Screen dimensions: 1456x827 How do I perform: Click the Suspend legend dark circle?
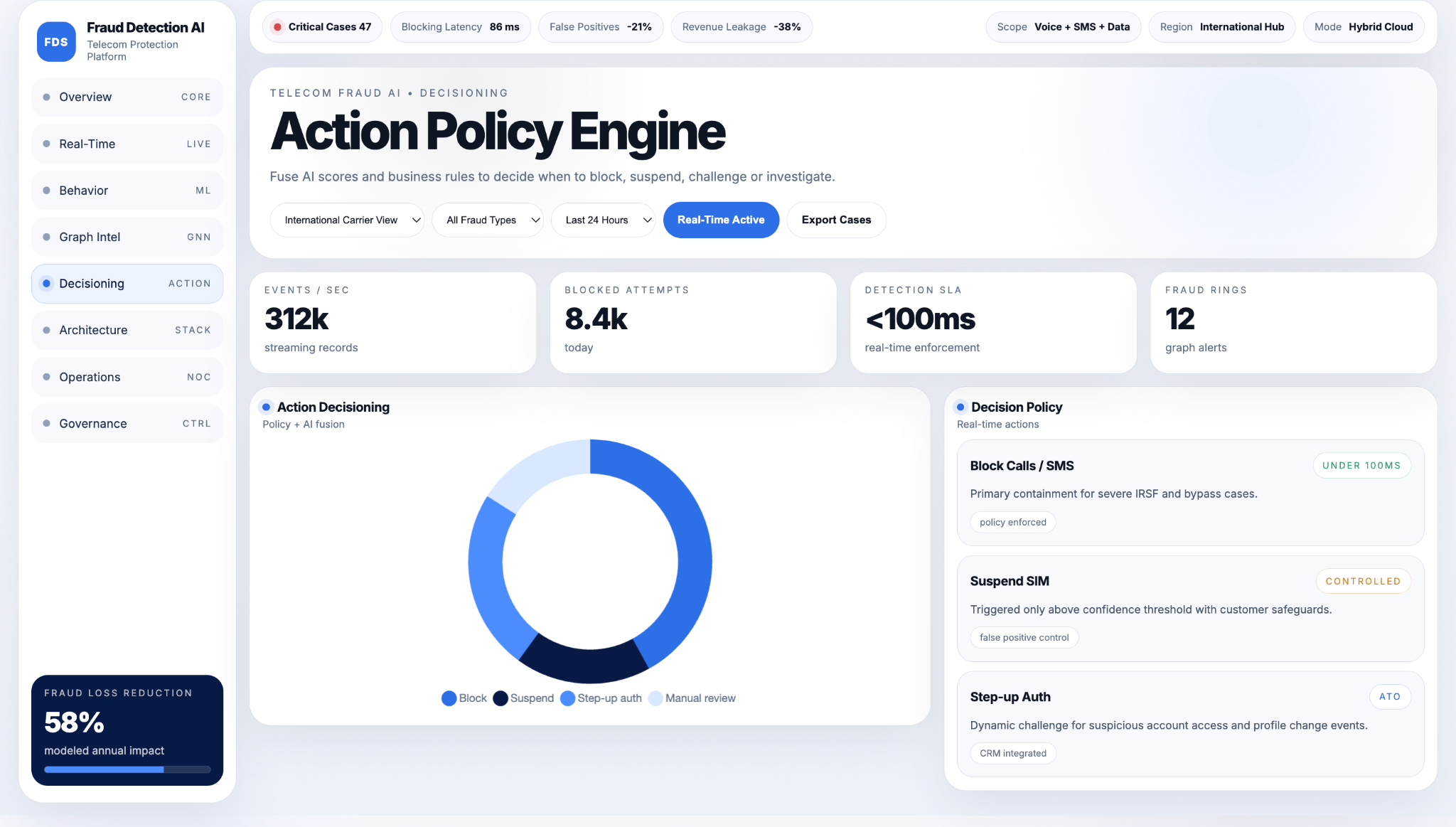click(x=500, y=698)
